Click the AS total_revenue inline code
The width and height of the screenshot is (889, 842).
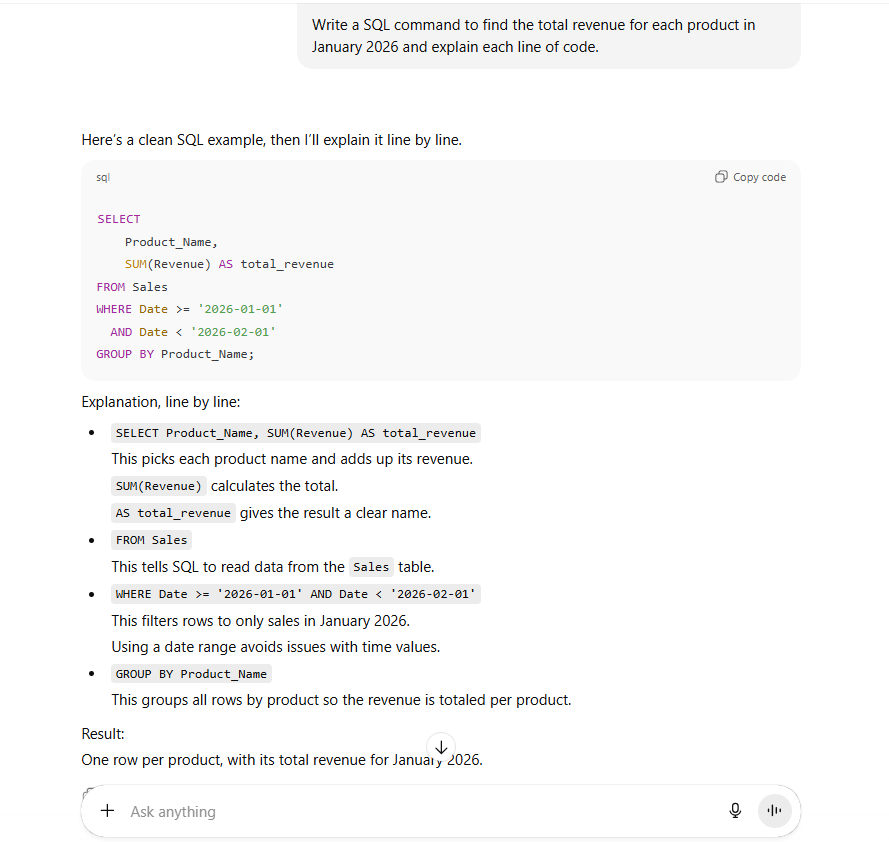(x=173, y=512)
